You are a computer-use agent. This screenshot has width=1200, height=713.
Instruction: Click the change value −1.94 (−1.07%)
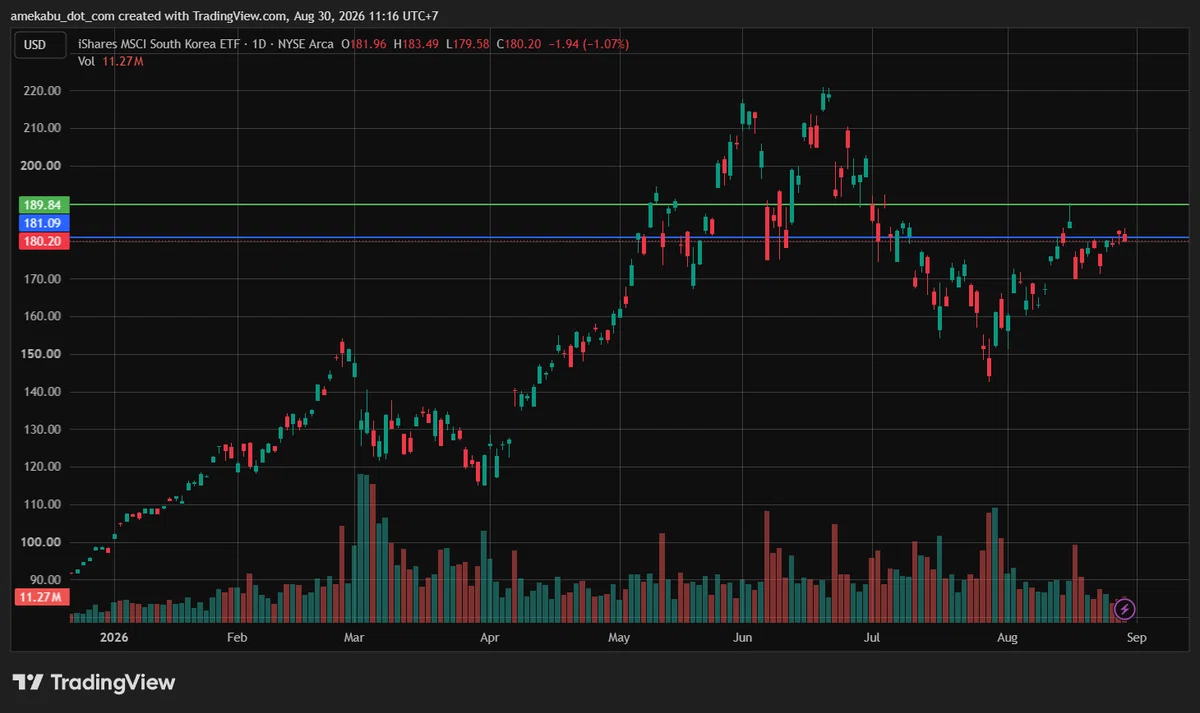(x=588, y=44)
